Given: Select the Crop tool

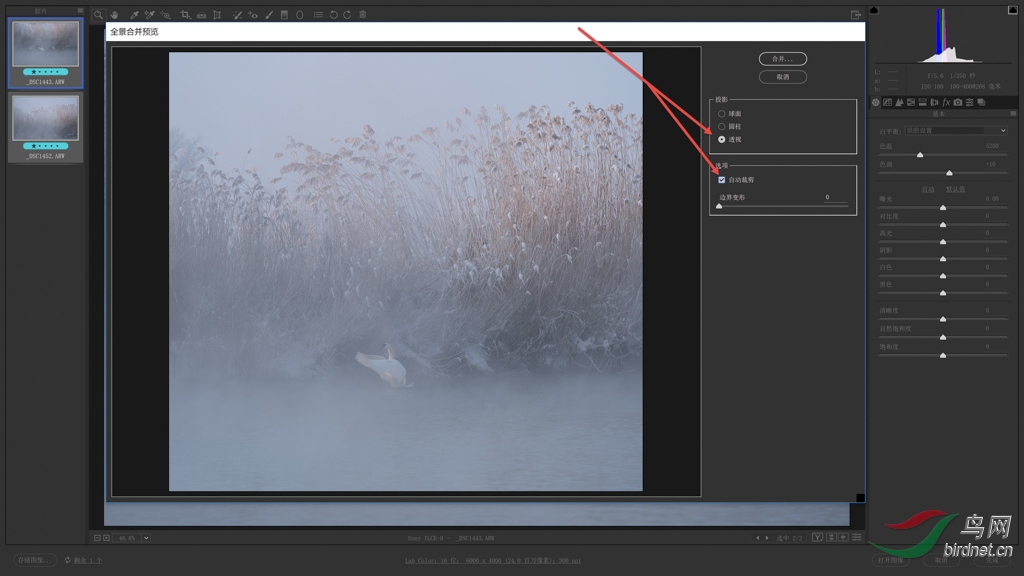Looking at the screenshot, I should pyautogui.click(x=185, y=15).
